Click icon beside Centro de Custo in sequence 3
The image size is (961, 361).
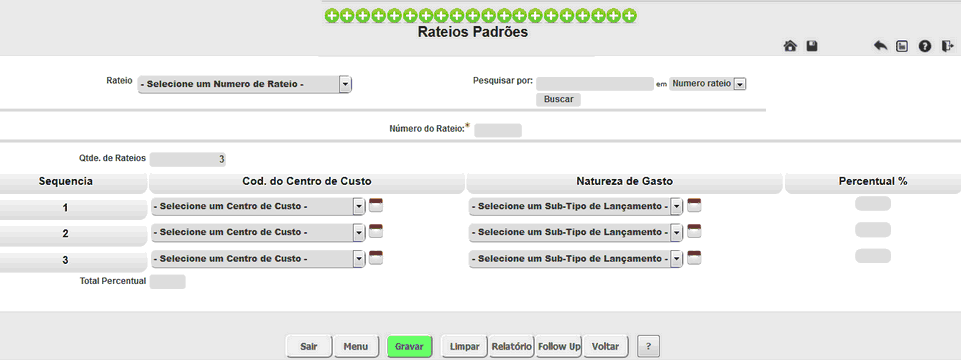(376, 257)
